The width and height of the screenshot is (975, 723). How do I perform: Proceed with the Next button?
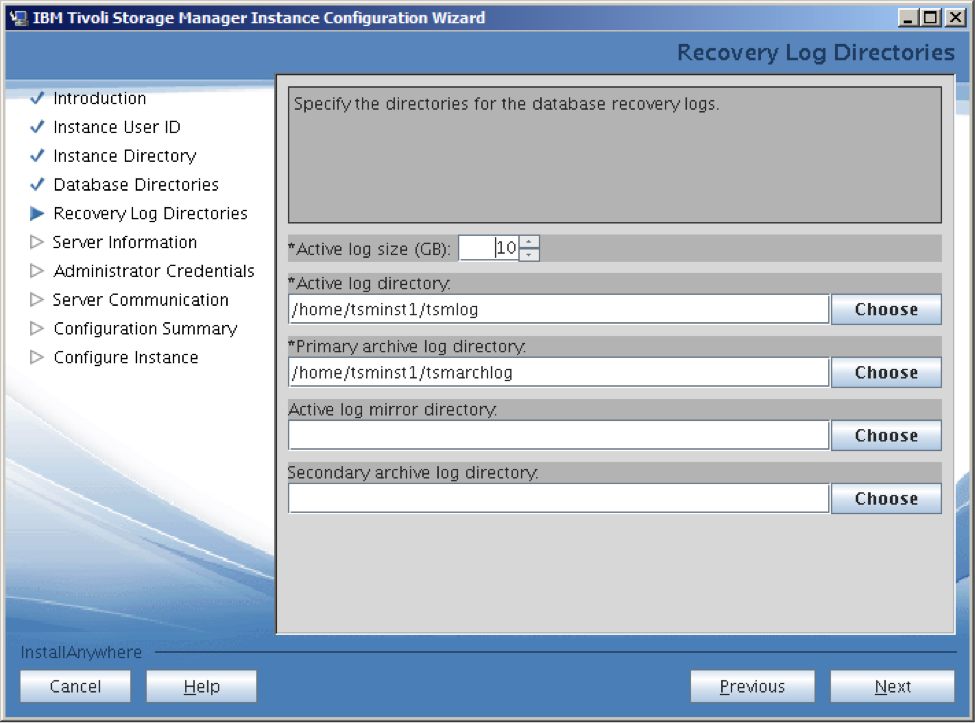892,686
